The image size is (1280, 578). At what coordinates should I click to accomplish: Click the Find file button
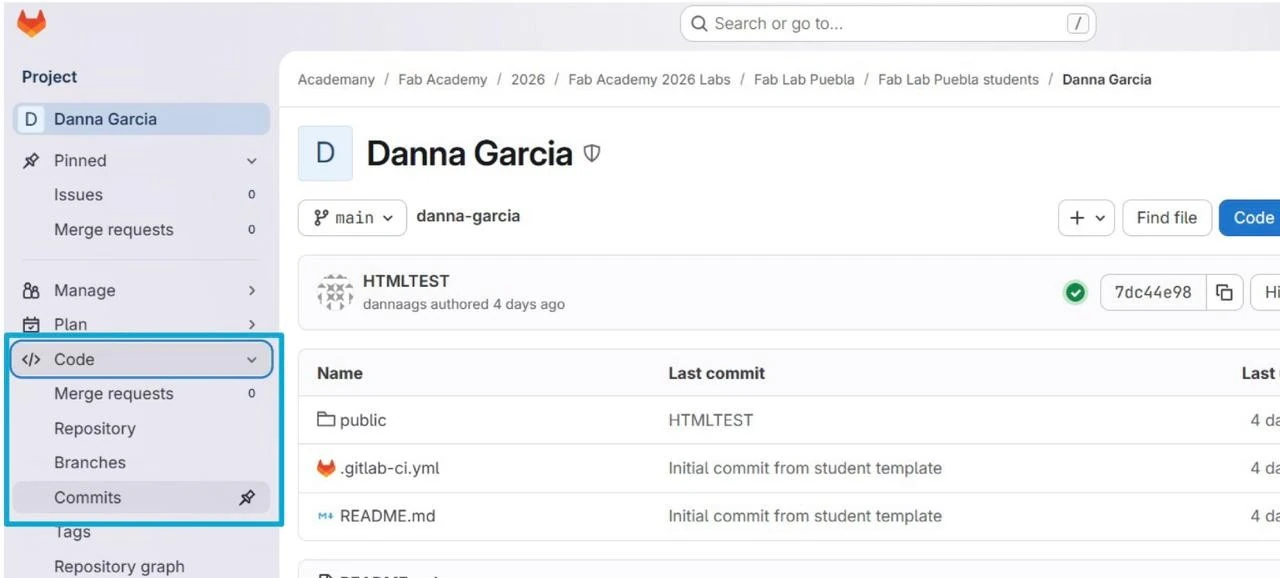coord(1166,217)
